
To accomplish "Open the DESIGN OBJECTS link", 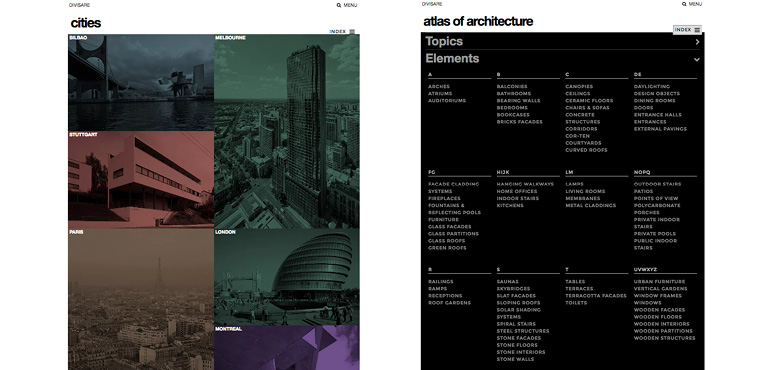I will (x=657, y=94).
